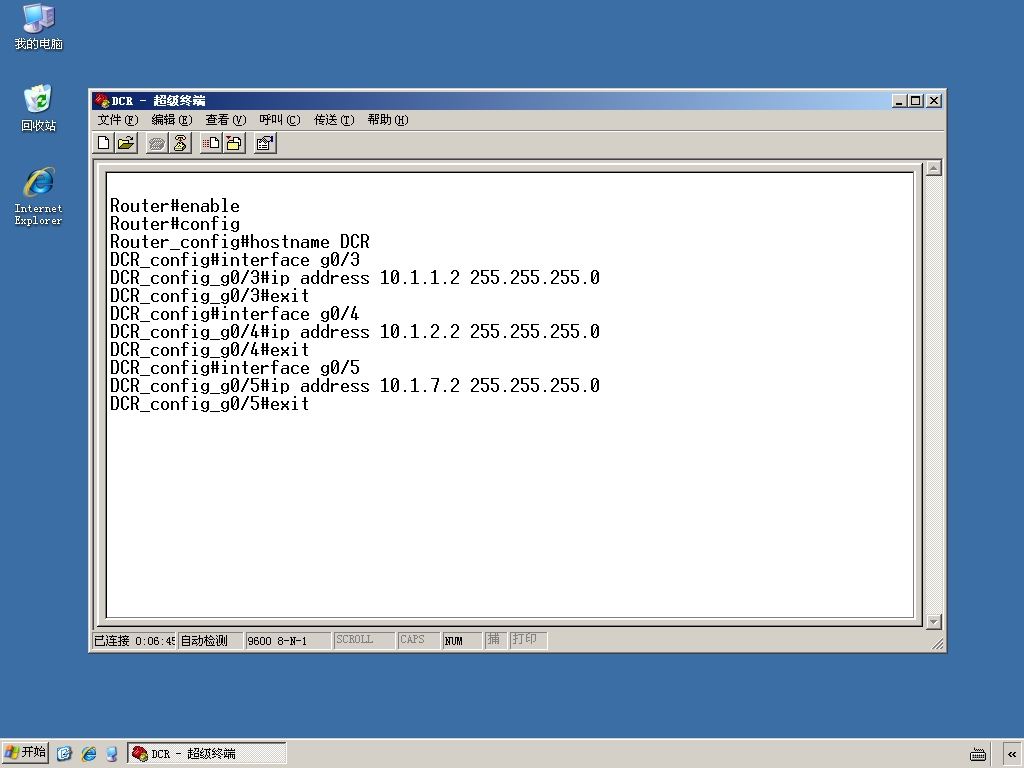Click the interface g0/3 command line

pos(234,260)
